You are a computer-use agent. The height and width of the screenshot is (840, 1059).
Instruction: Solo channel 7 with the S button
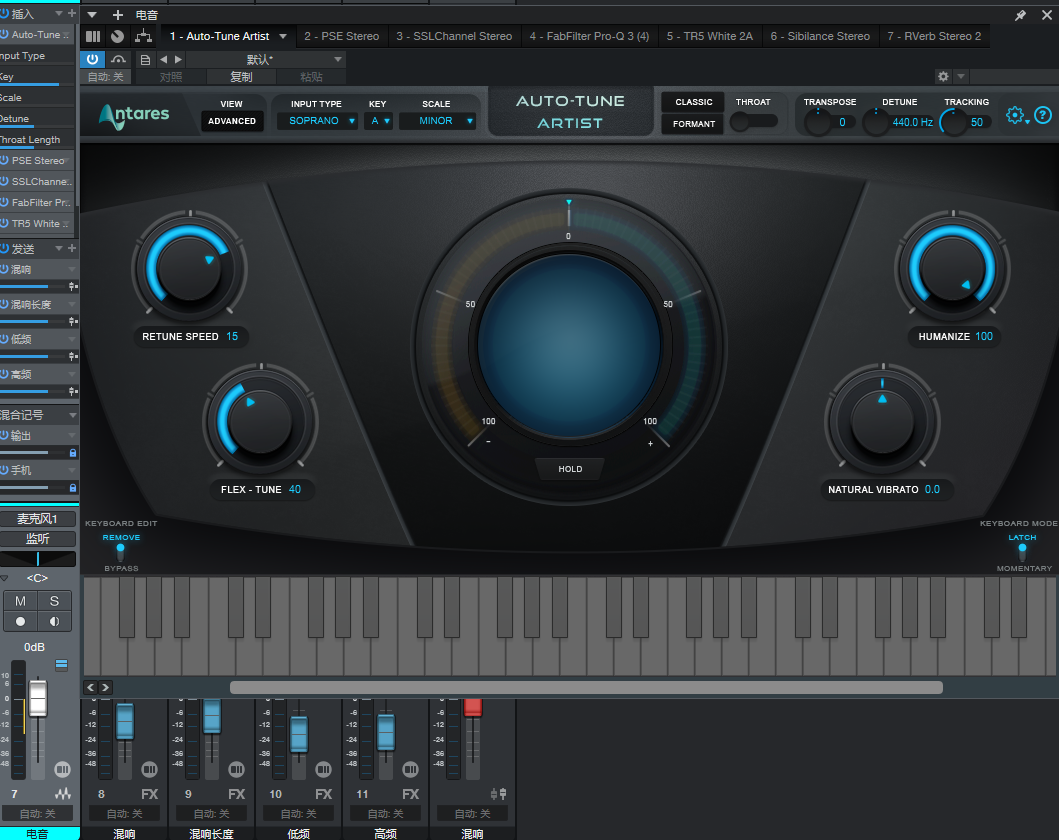[x=54, y=601]
